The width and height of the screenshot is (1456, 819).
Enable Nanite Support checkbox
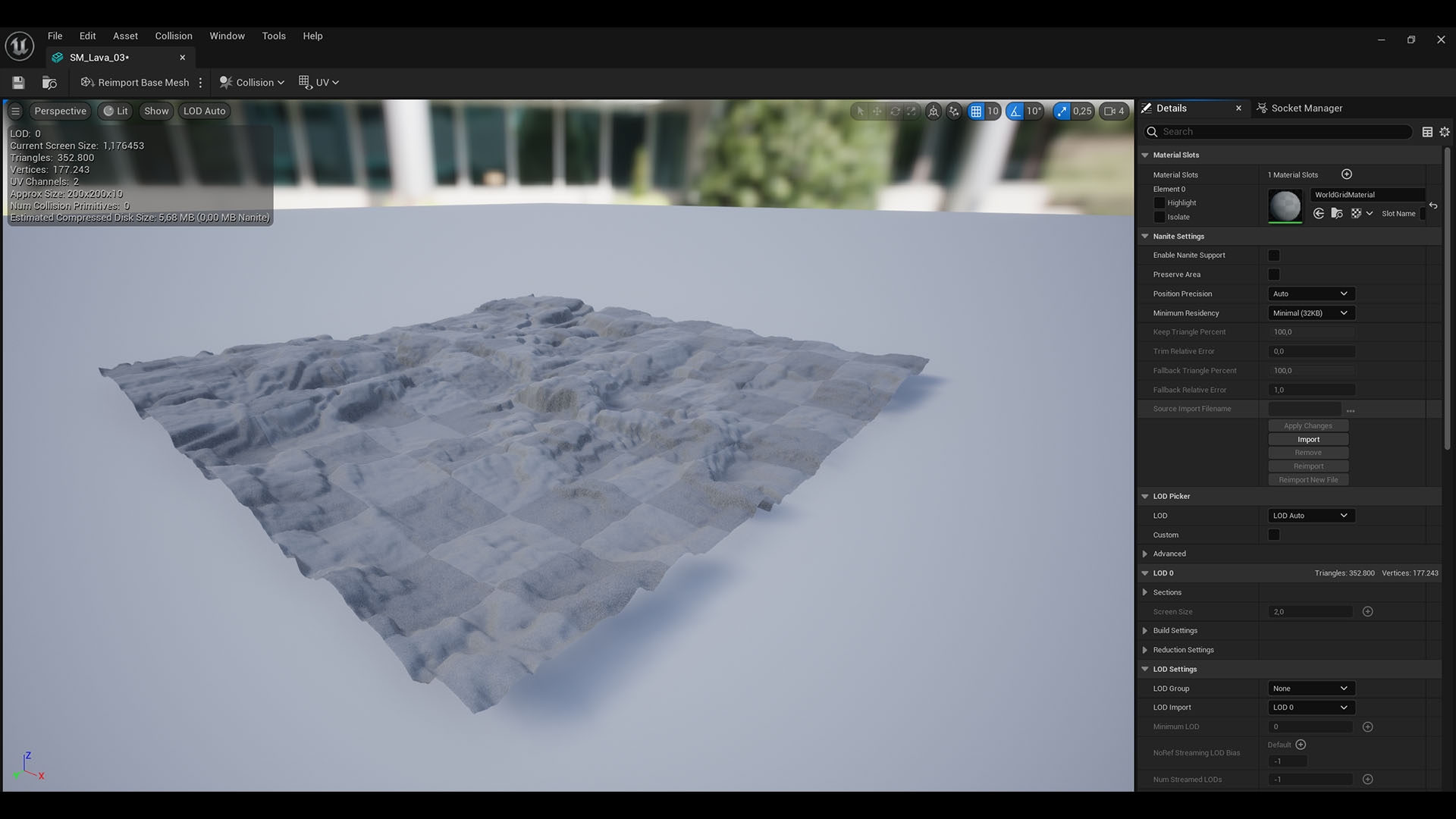click(1273, 255)
